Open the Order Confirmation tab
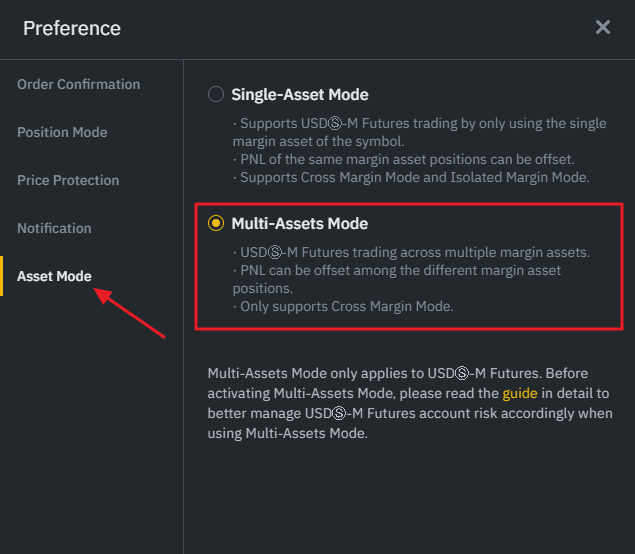 pyautogui.click(x=78, y=85)
